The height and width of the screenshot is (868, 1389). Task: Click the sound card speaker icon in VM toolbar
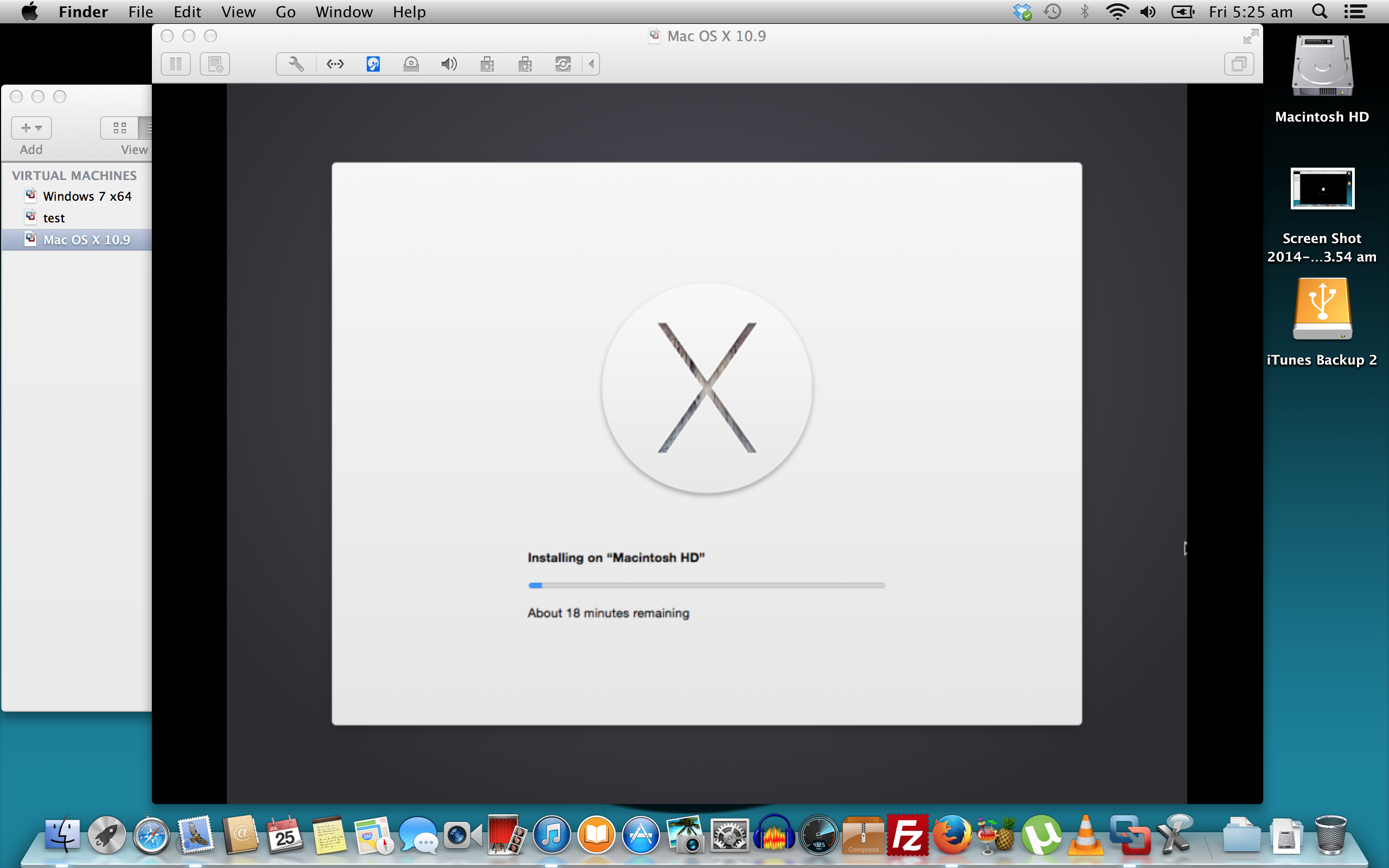tap(449, 63)
